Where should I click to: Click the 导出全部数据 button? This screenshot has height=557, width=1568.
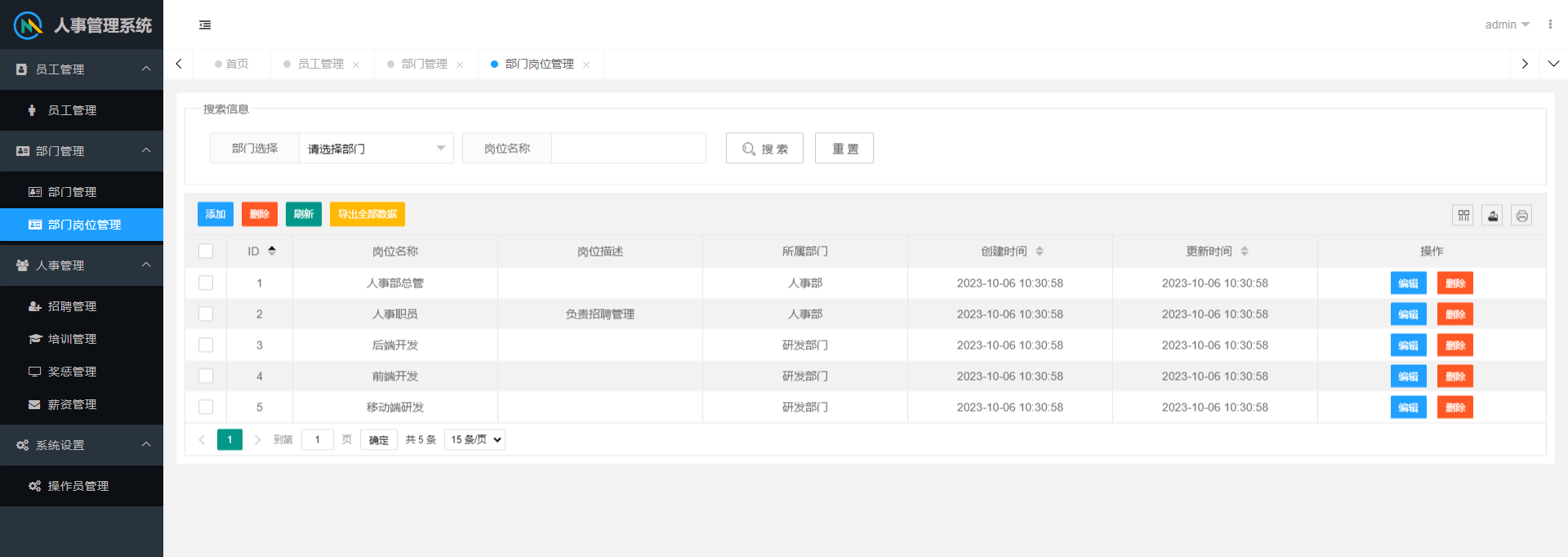pos(367,214)
